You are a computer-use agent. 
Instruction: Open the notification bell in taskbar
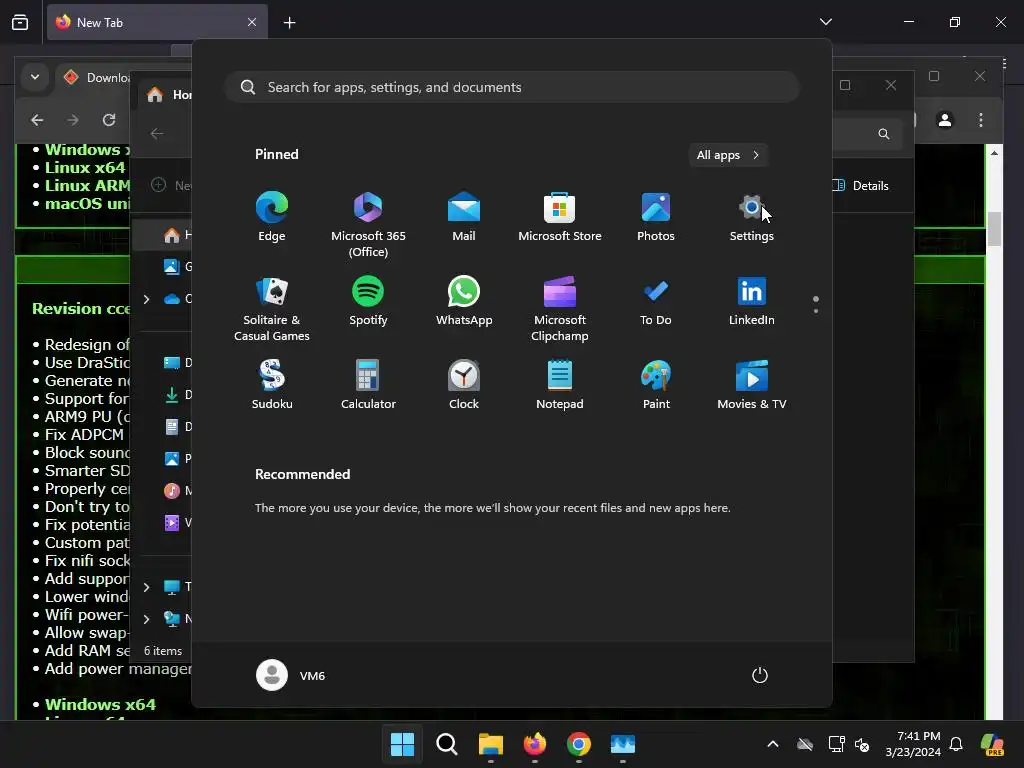click(956, 744)
